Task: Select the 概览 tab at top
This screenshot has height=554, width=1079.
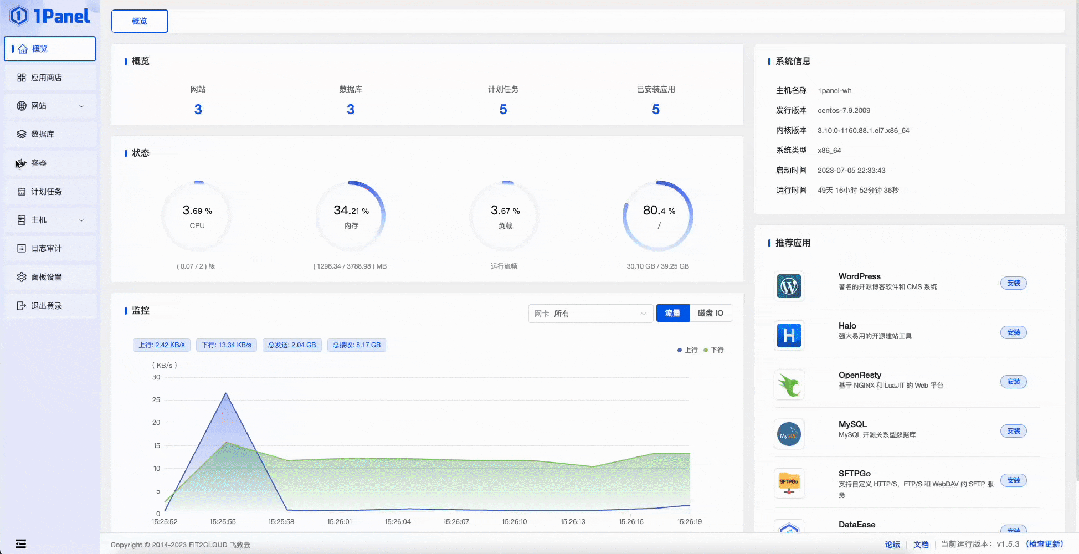Action: [x=139, y=21]
